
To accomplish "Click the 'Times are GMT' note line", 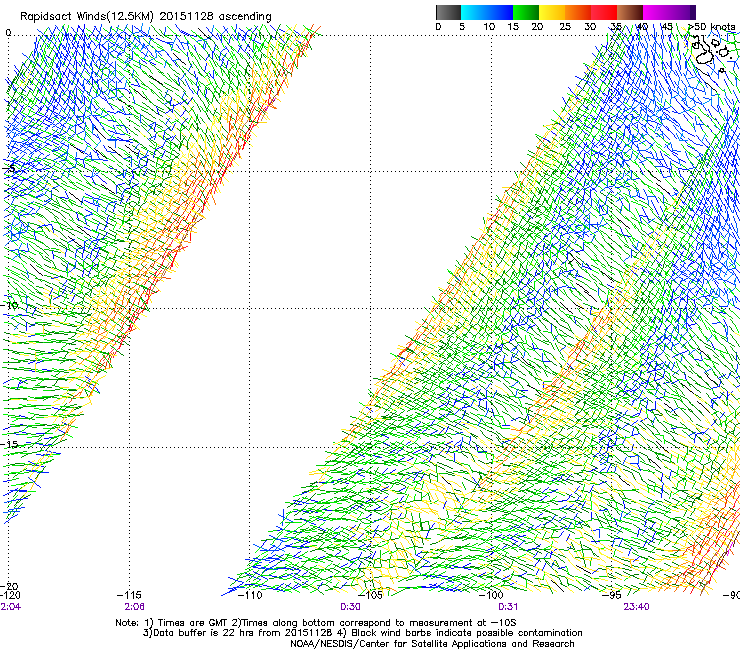I will point(316,623).
